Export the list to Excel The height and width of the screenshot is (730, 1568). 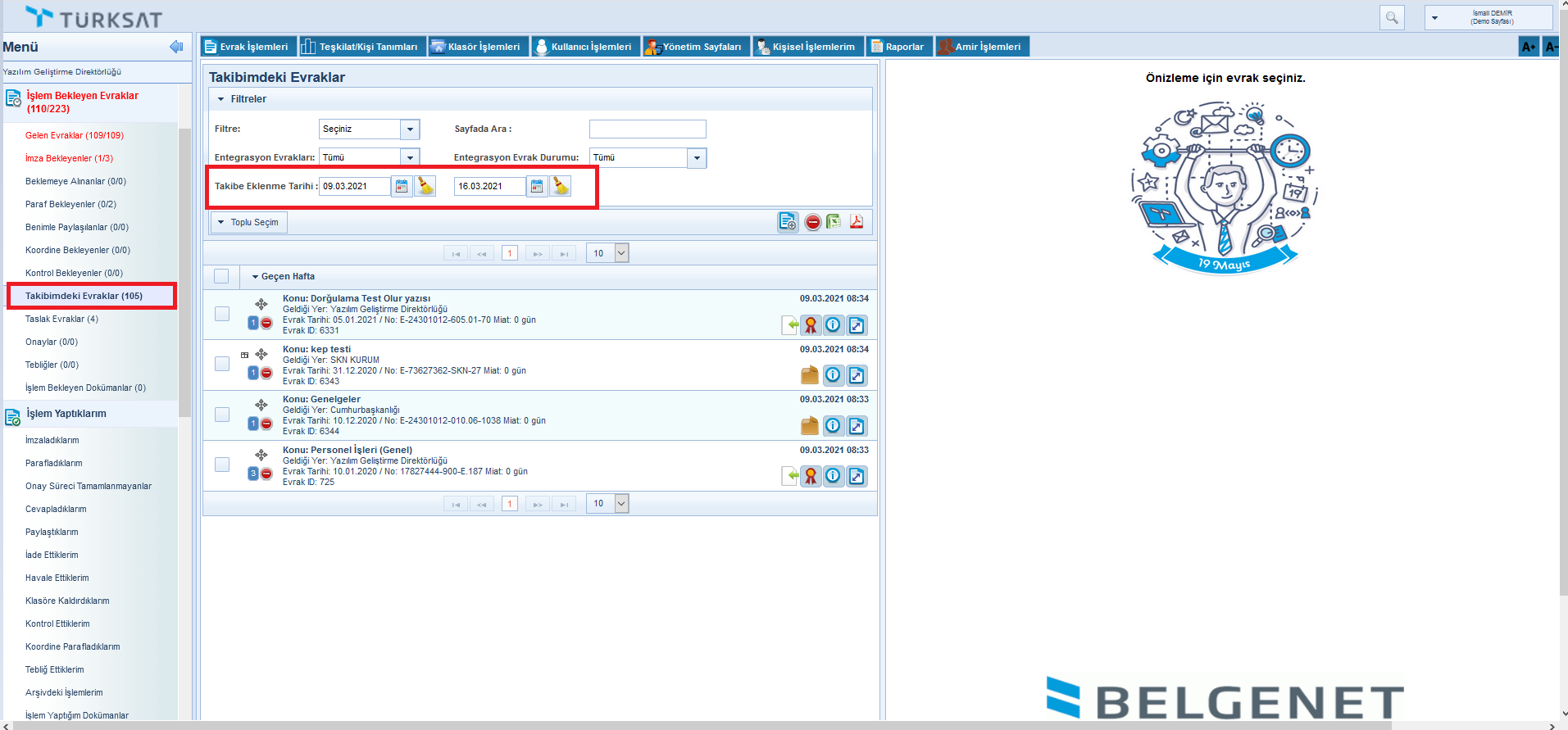(834, 222)
